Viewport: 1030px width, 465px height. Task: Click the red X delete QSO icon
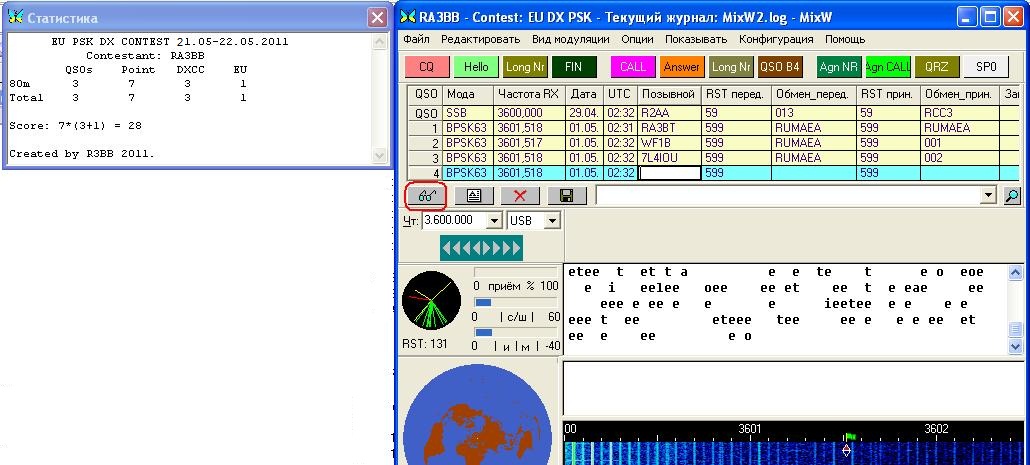519,195
